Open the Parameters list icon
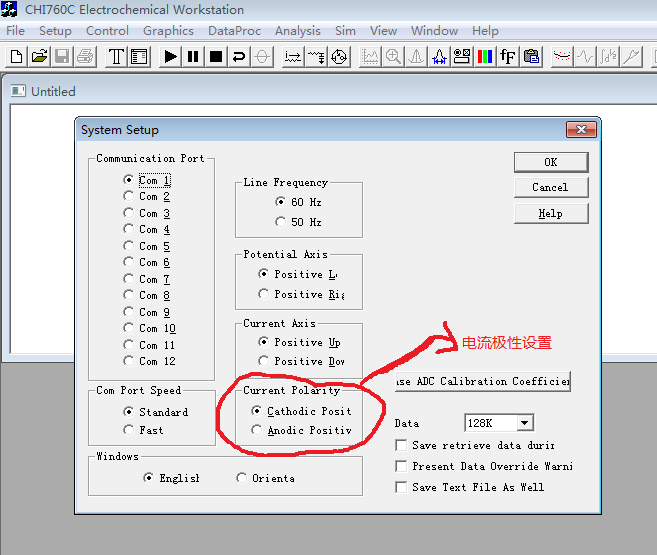Image resolution: width=657 pixels, height=555 pixels. click(x=139, y=56)
